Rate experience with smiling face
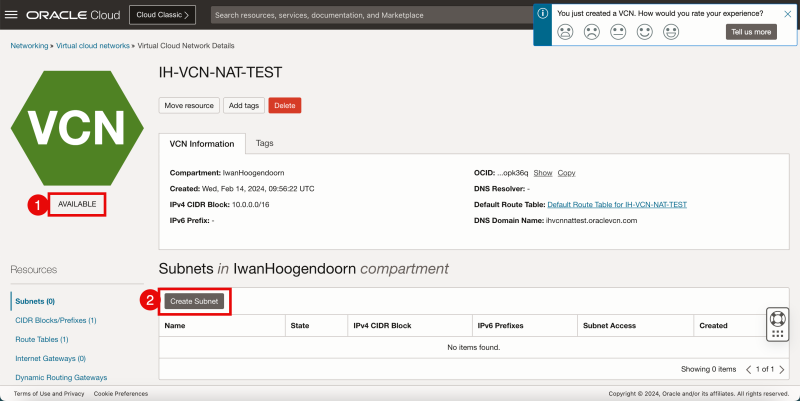This screenshot has height=401, width=800. tap(644, 32)
